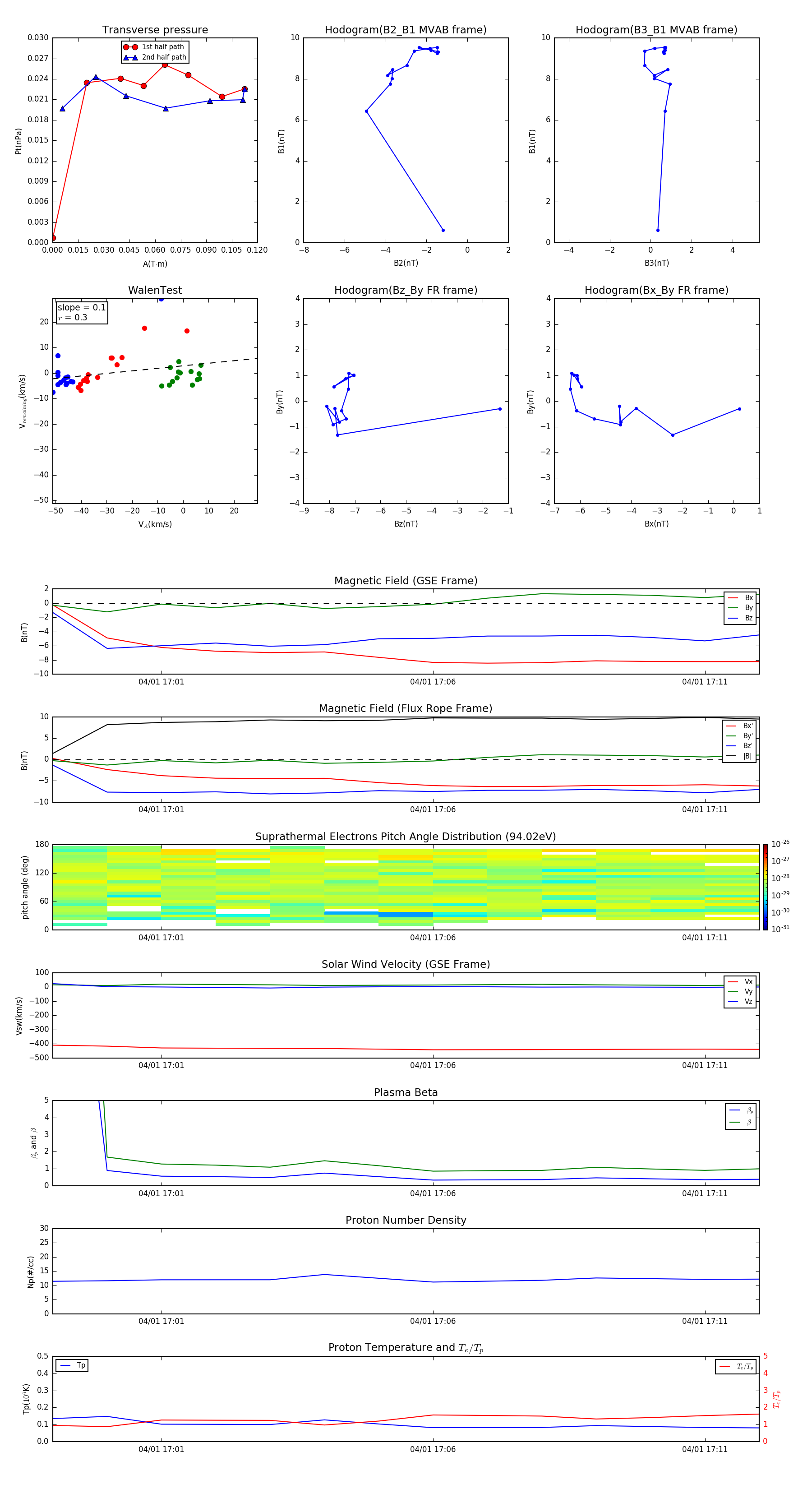
Task: Click the "WalenTest" plot title
Action: click(155, 290)
